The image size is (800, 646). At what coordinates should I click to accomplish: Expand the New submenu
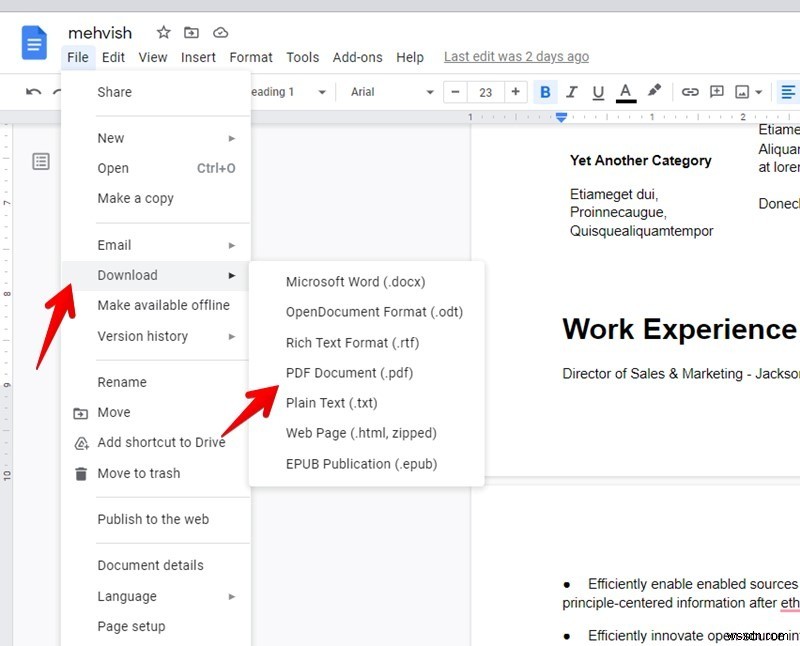(156, 138)
